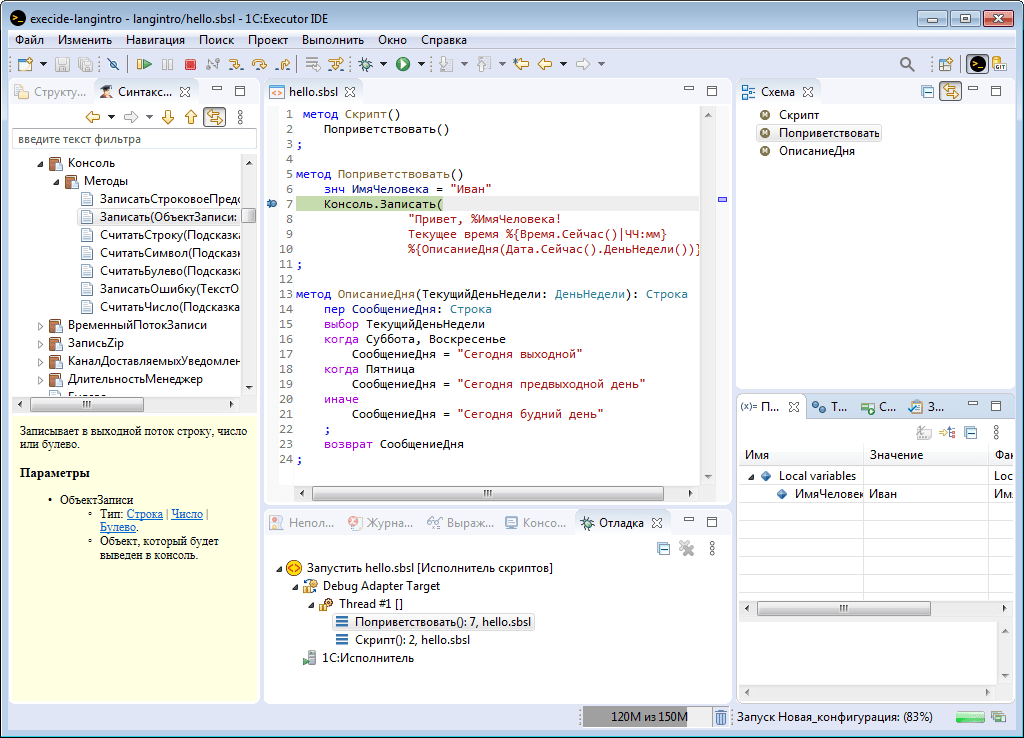
Task: Switch to the 1C:Executor perspective icon
Action: 977,64
